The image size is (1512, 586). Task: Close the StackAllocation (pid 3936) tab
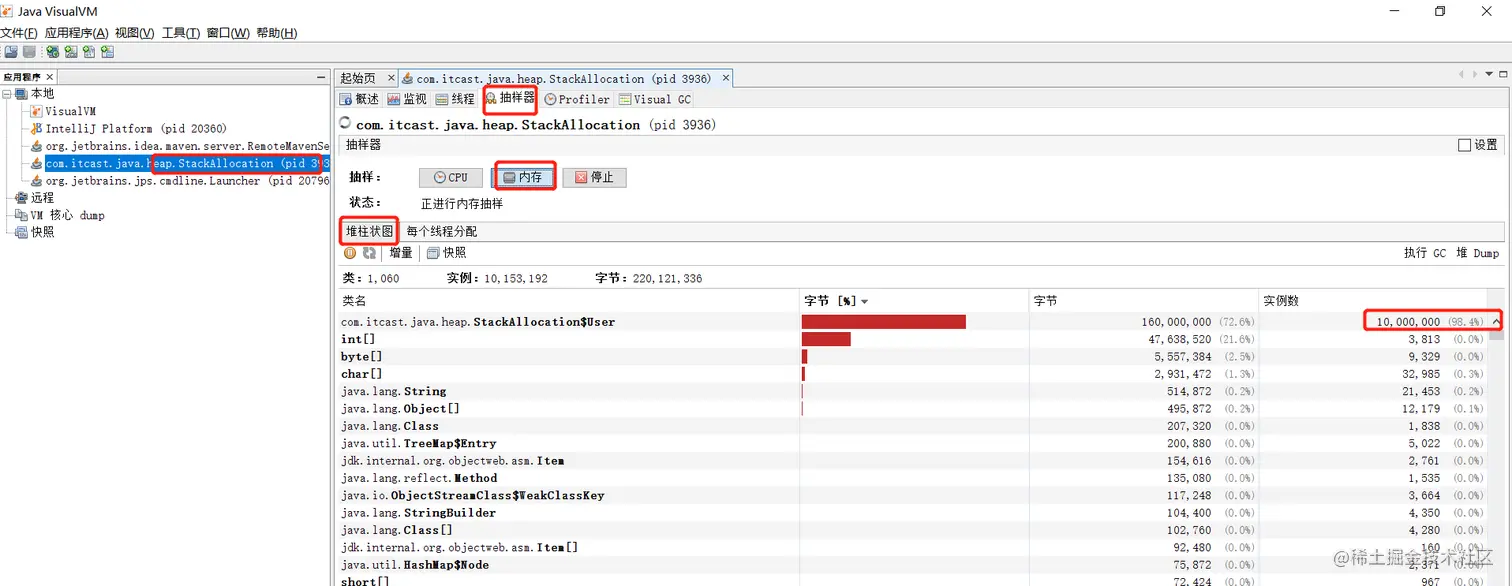tap(726, 78)
